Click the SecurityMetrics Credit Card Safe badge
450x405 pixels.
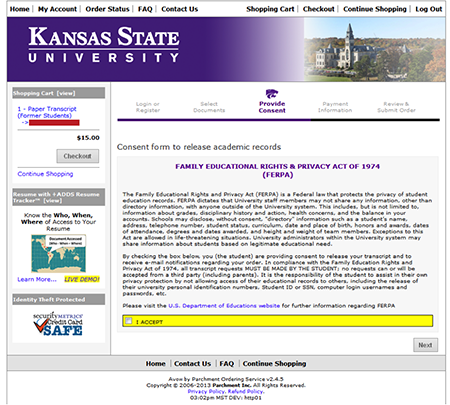(x=58, y=324)
